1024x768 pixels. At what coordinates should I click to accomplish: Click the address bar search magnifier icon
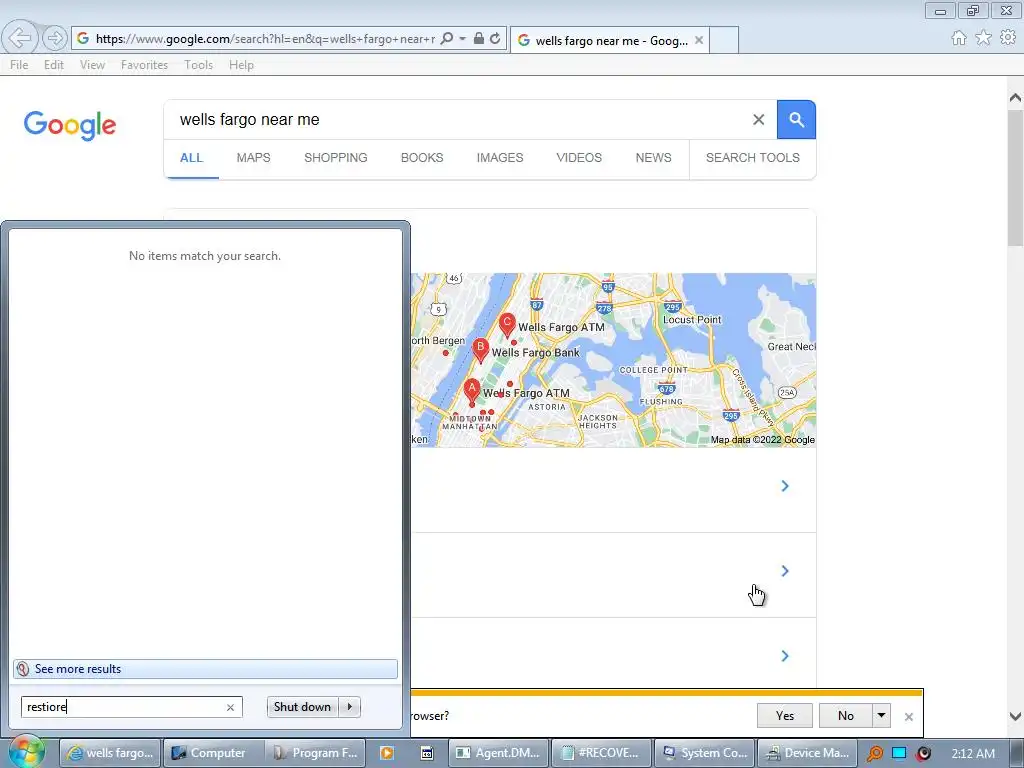(x=447, y=39)
